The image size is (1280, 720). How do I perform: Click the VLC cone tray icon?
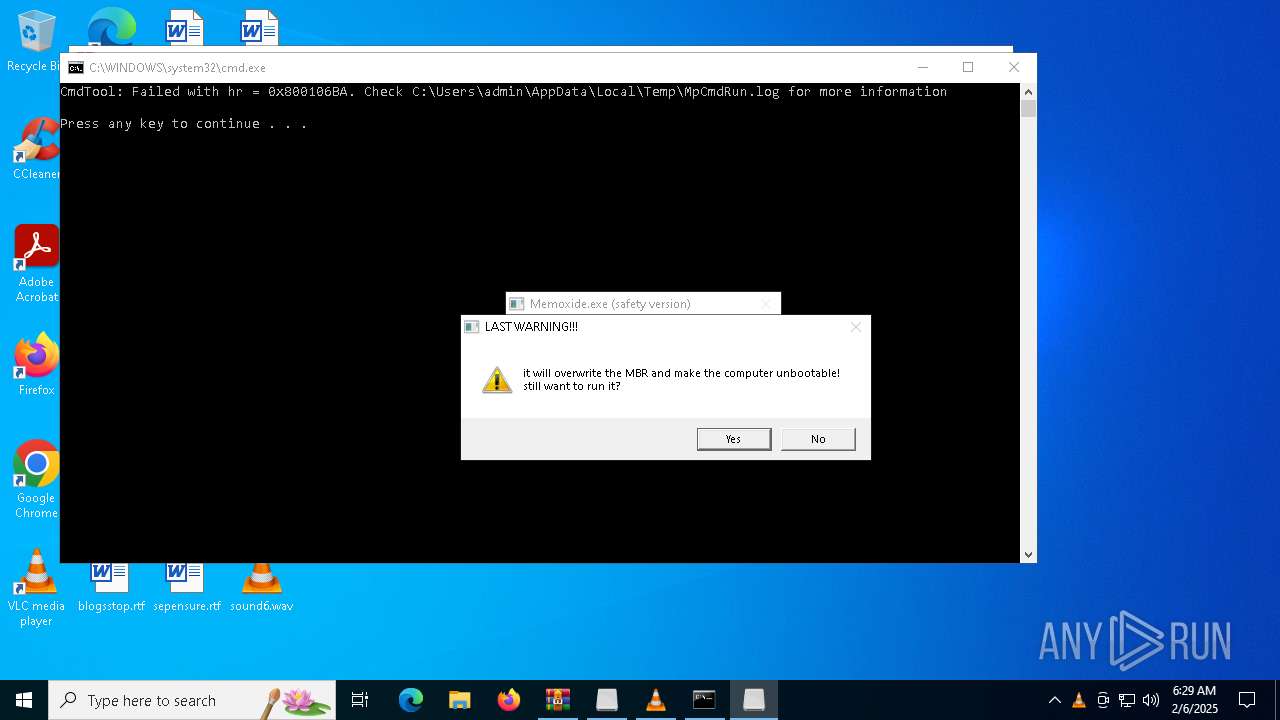[1079, 700]
